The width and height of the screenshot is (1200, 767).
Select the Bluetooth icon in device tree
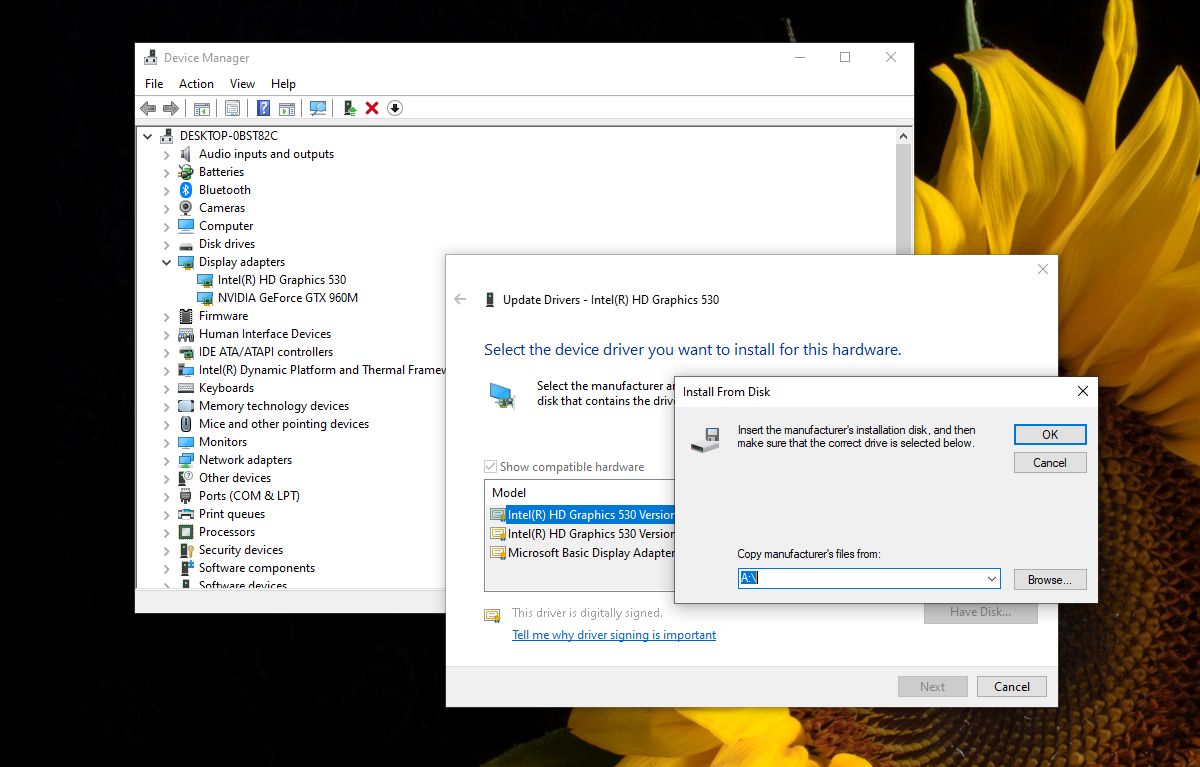pyautogui.click(x=186, y=190)
